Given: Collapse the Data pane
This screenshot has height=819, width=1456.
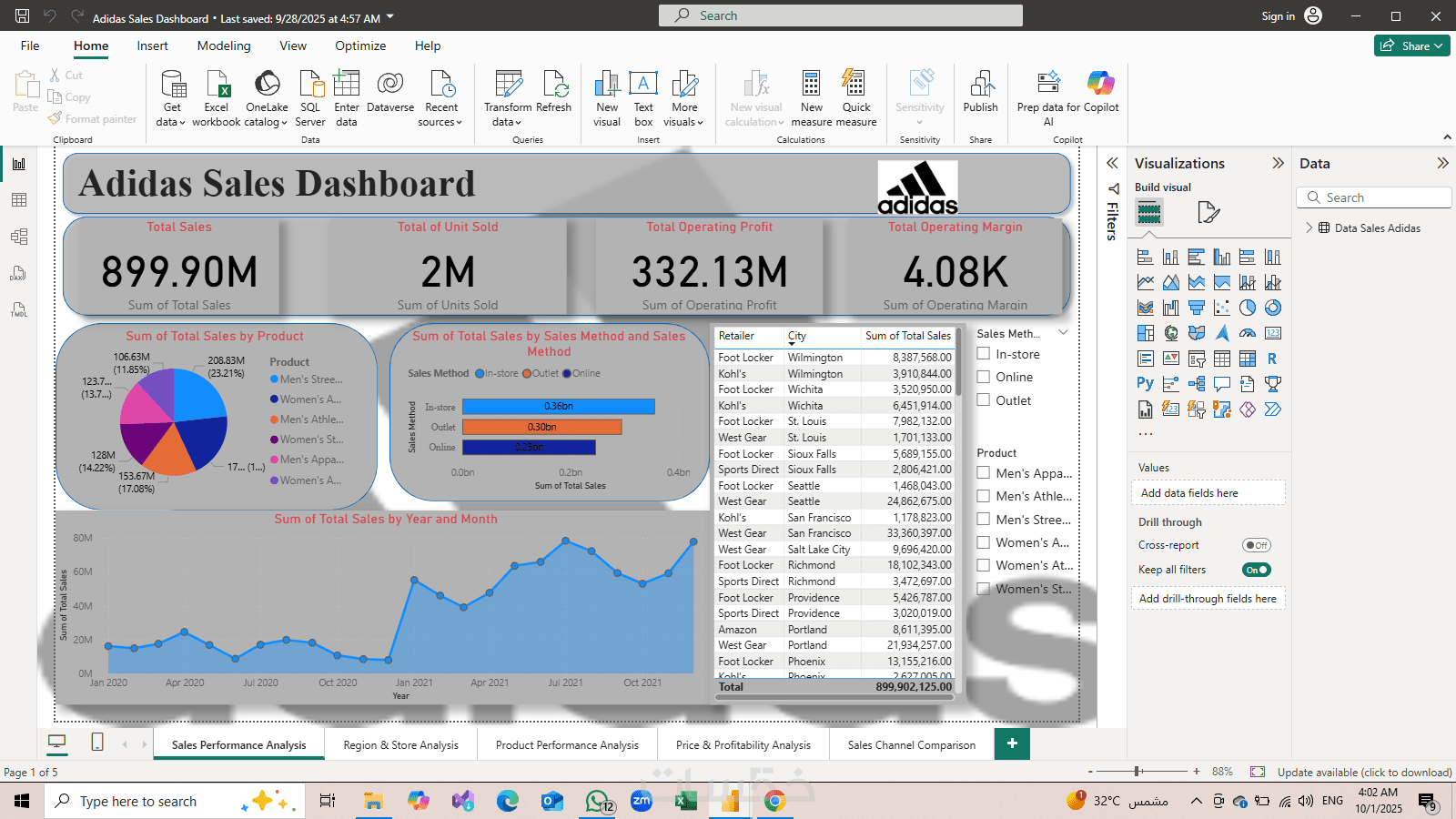Looking at the screenshot, I should coord(1442,163).
